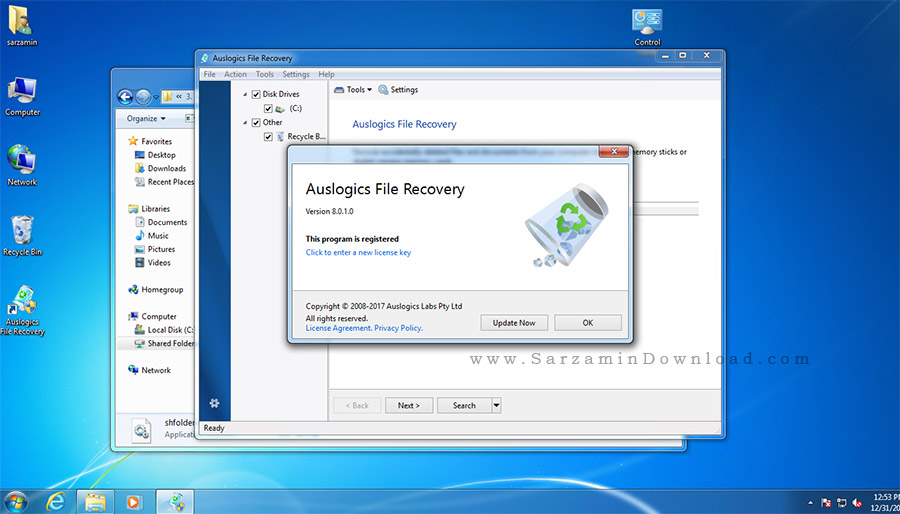This screenshot has width=900, height=514.
Task: Click the Next button
Action: [x=409, y=406]
